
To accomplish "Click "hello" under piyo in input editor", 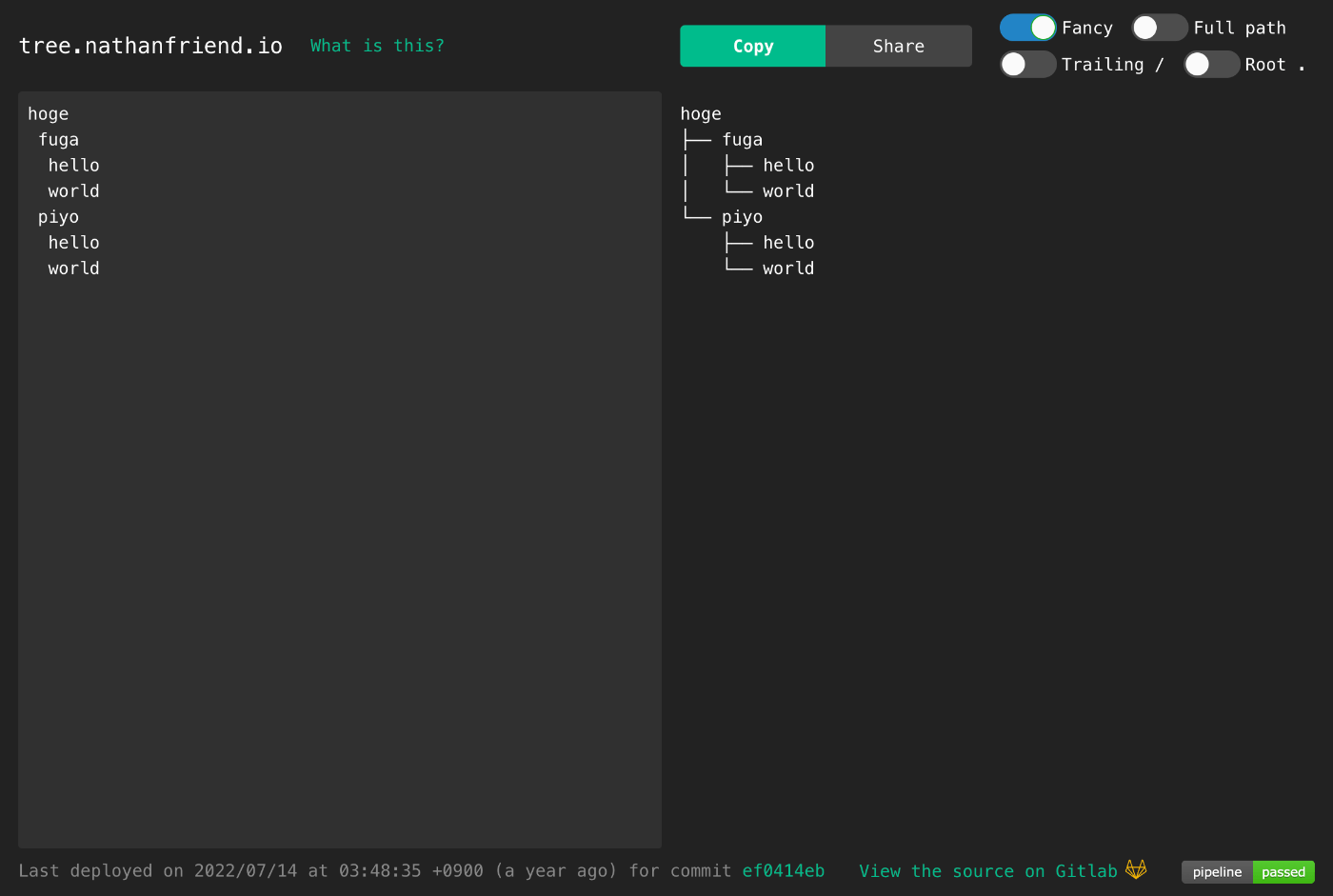I will pyautogui.click(x=74, y=242).
